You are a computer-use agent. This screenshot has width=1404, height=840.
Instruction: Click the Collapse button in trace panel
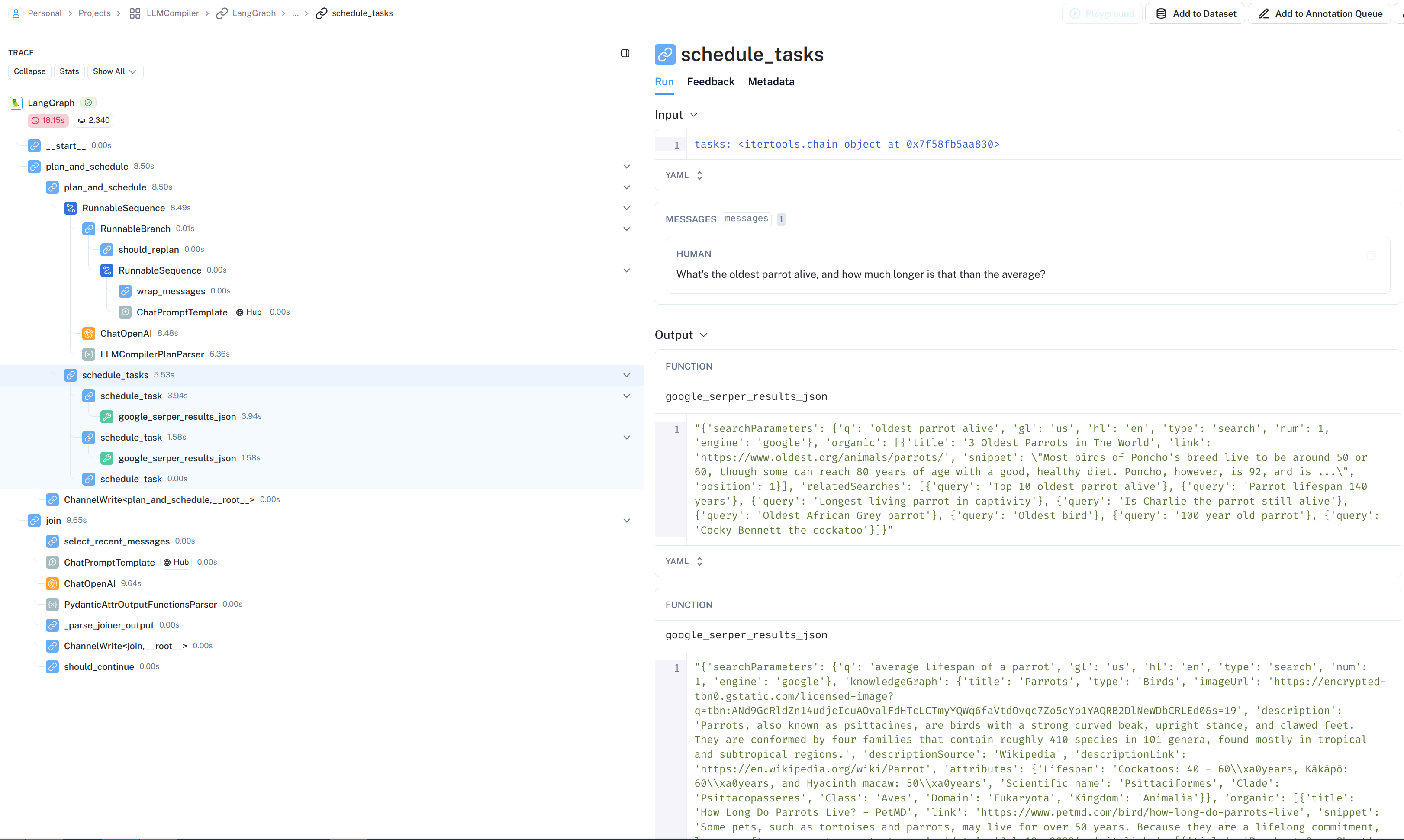click(x=29, y=71)
